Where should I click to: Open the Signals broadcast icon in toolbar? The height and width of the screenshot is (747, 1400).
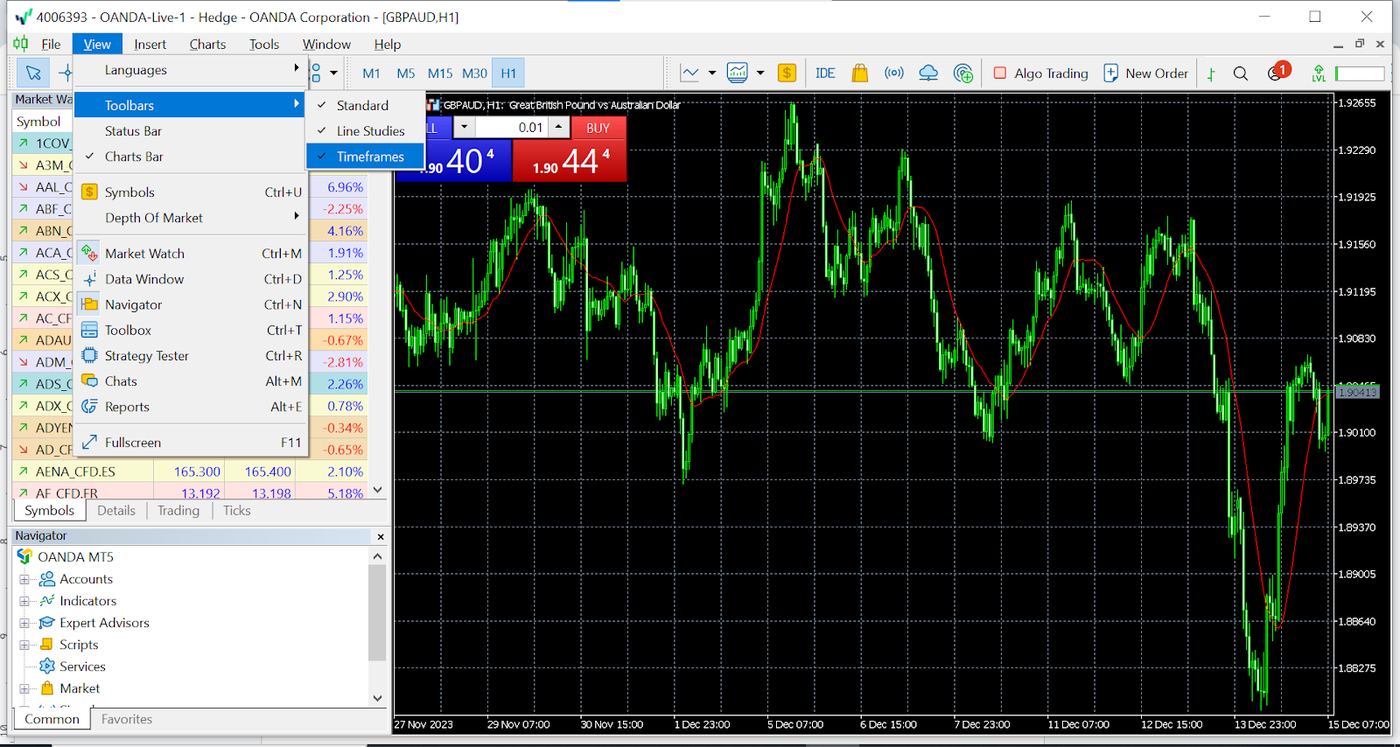coord(894,73)
